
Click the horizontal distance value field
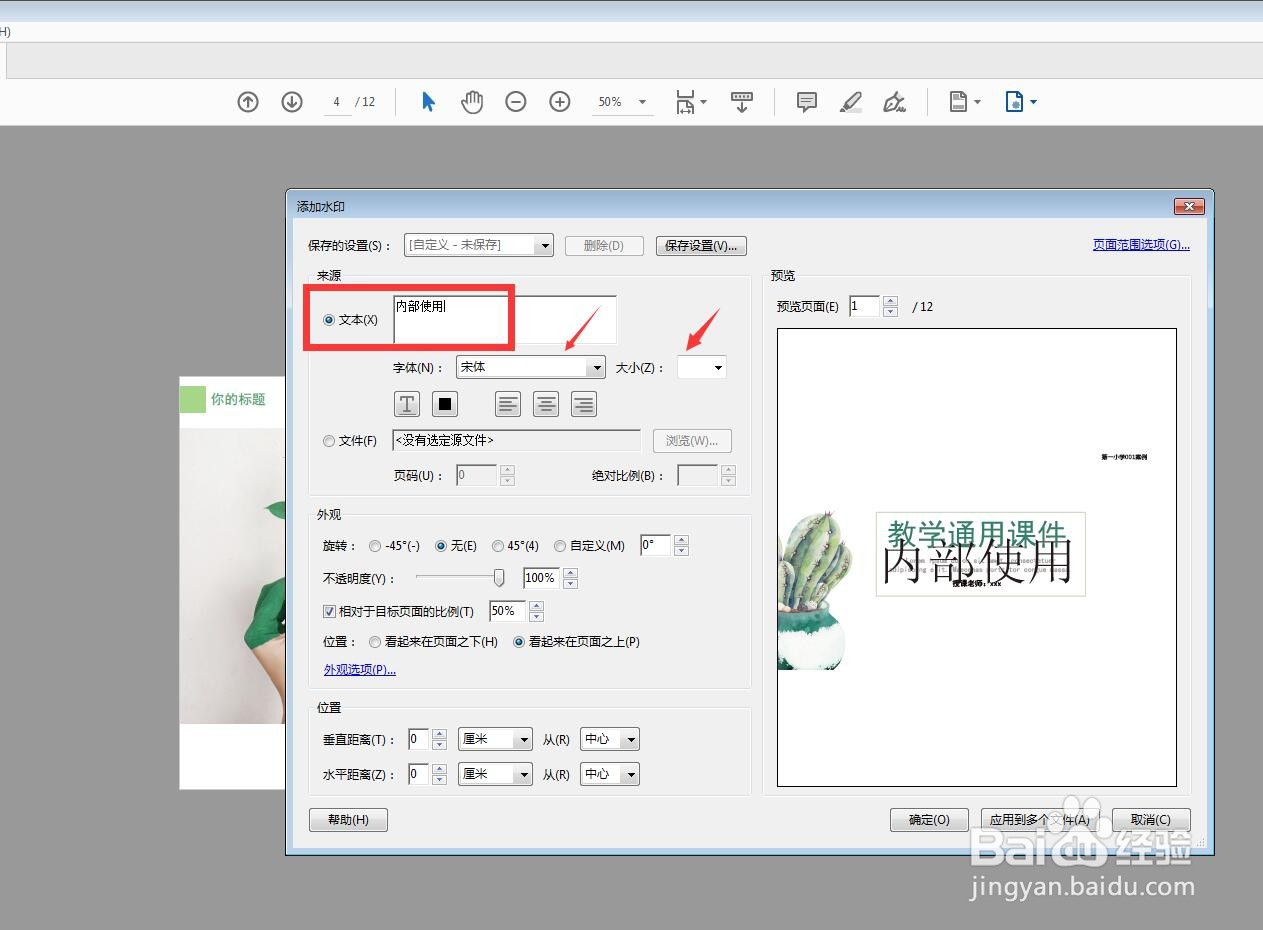(419, 774)
